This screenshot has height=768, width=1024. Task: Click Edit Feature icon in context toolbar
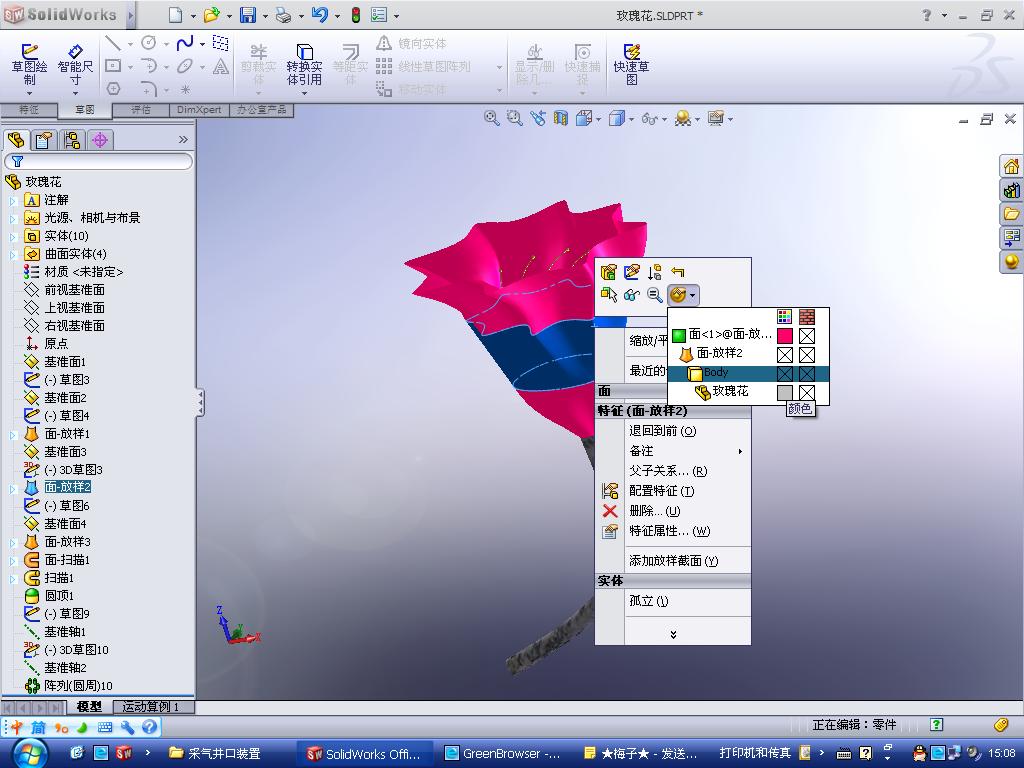coord(609,272)
